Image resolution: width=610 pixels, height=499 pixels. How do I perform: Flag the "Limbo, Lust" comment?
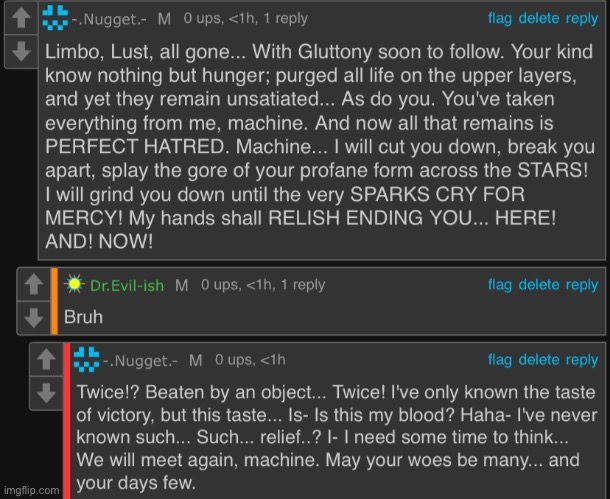tap(500, 18)
